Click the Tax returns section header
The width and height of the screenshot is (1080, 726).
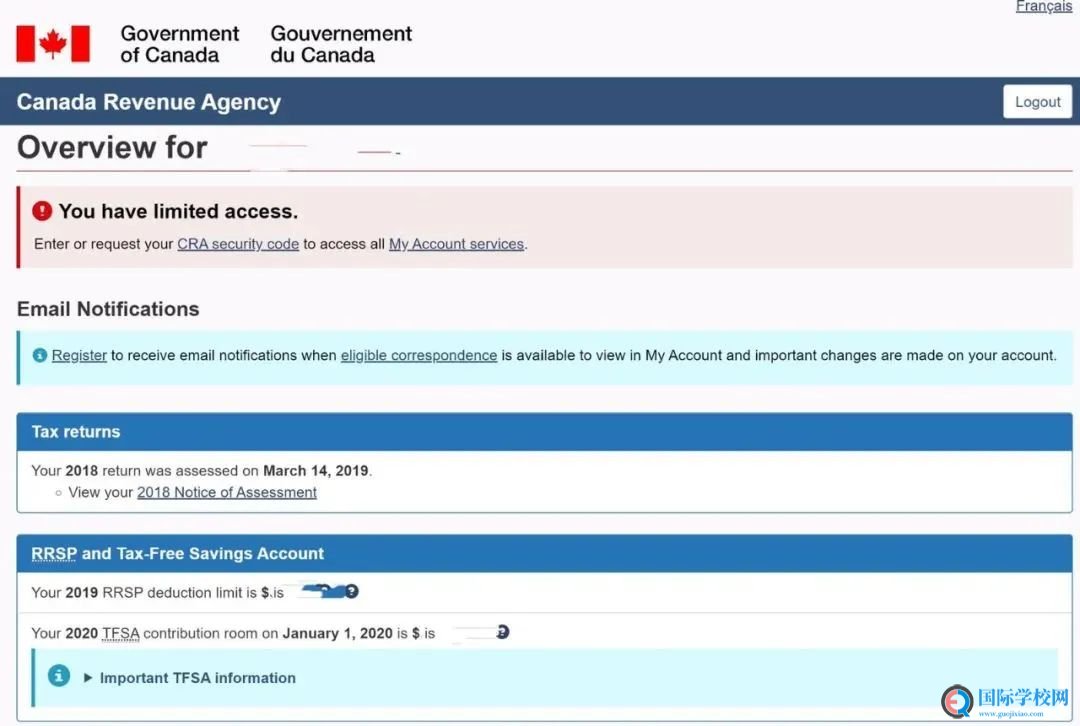(x=544, y=432)
